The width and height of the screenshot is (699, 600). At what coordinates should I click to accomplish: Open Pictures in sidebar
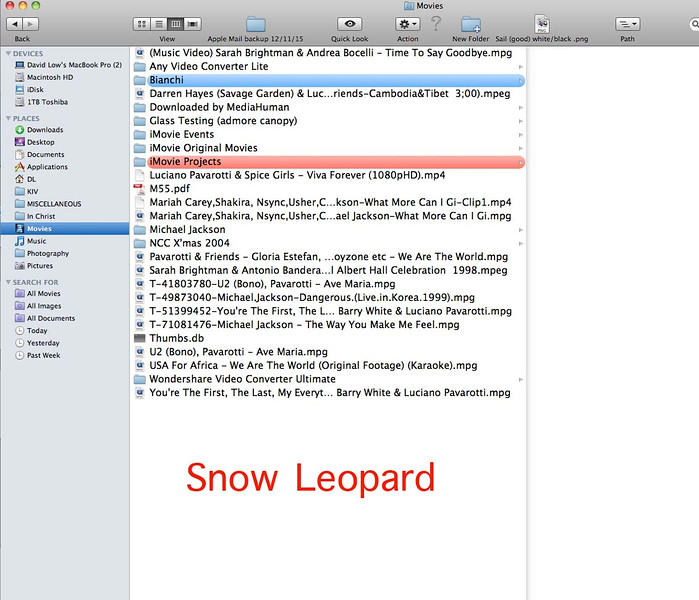click(x=33, y=266)
